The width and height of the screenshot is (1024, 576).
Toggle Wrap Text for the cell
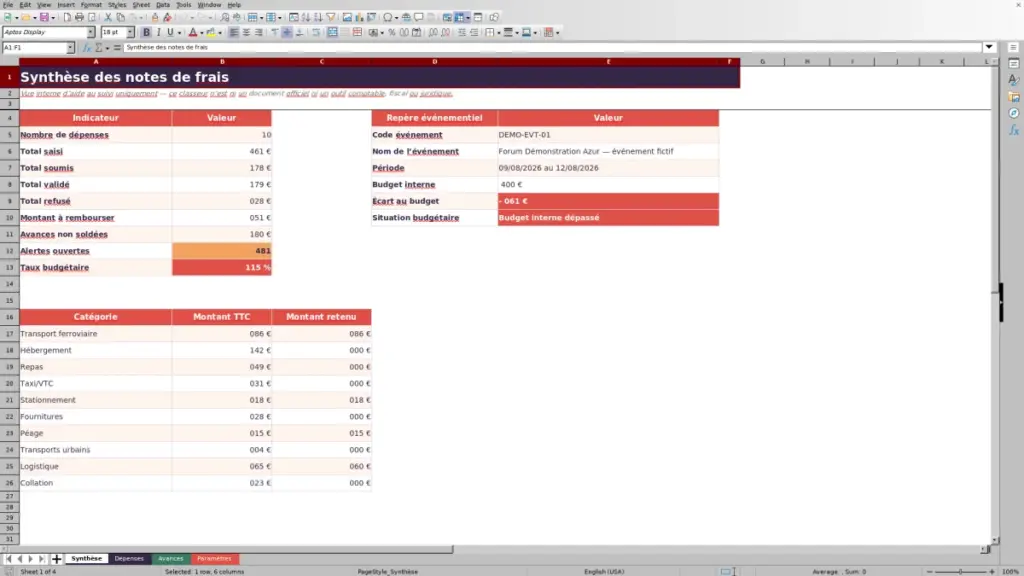point(316,33)
